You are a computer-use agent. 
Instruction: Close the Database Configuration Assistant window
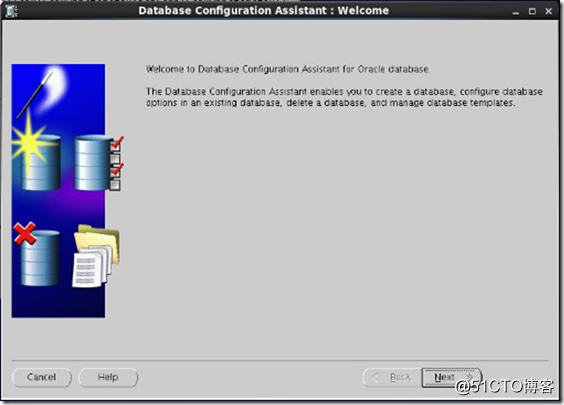[x=549, y=11]
